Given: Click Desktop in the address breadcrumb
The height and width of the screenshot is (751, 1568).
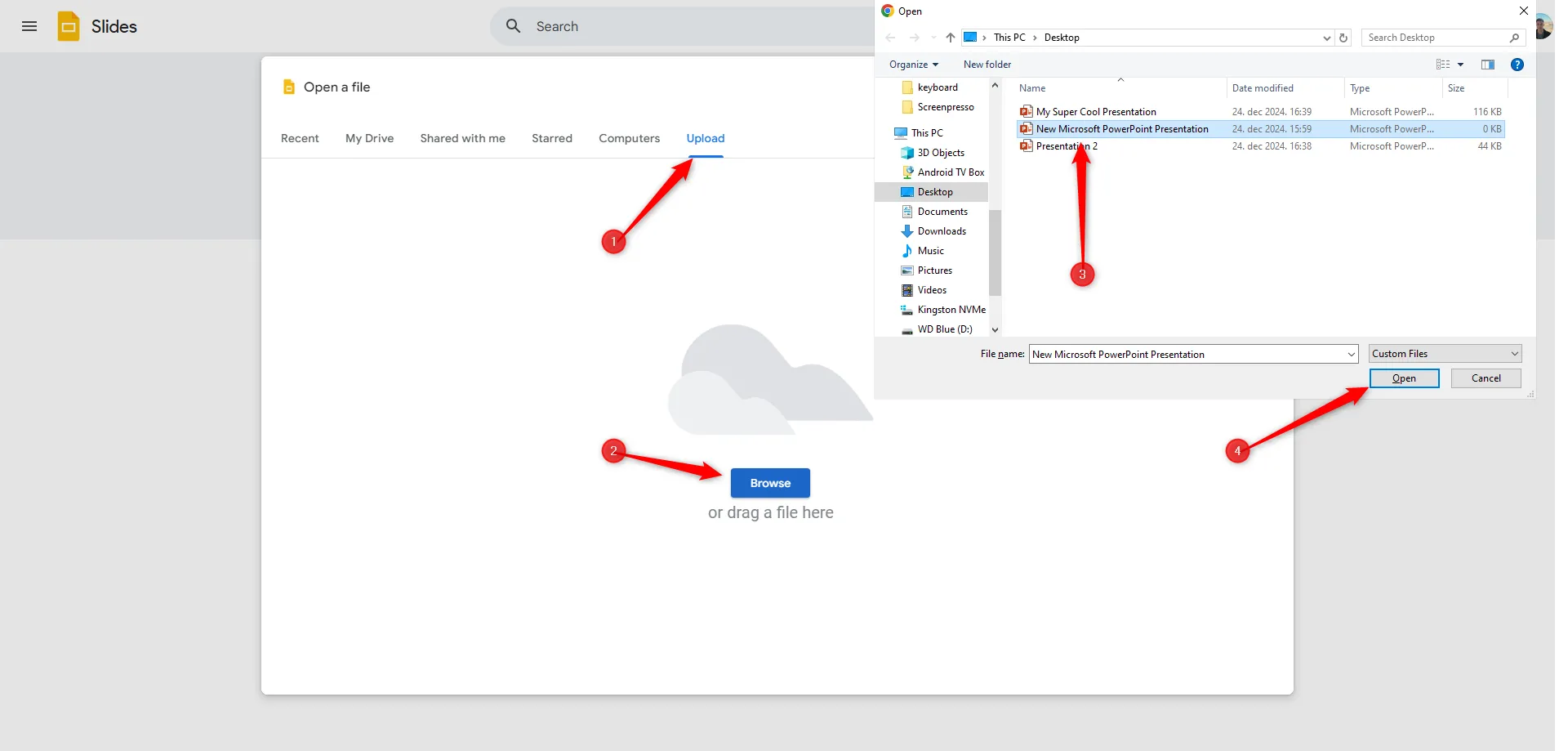Looking at the screenshot, I should (x=1062, y=38).
